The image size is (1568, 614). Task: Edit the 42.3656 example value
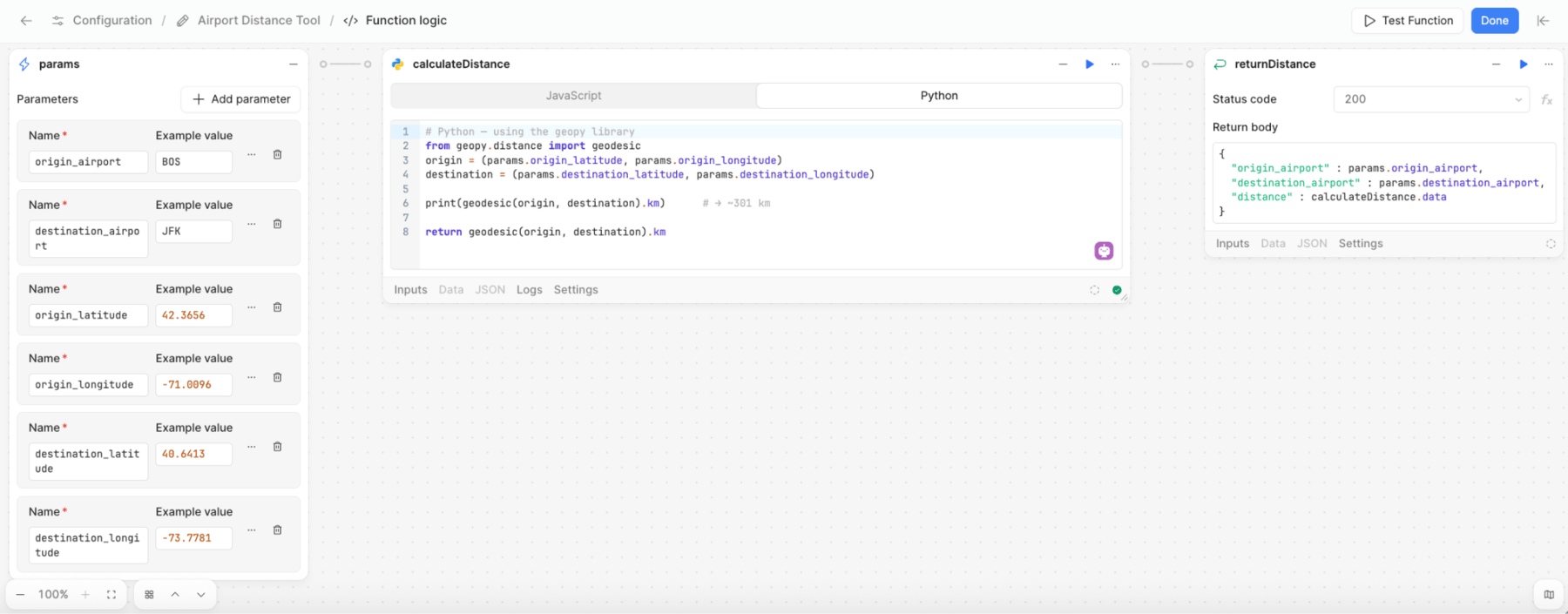(193, 315)
